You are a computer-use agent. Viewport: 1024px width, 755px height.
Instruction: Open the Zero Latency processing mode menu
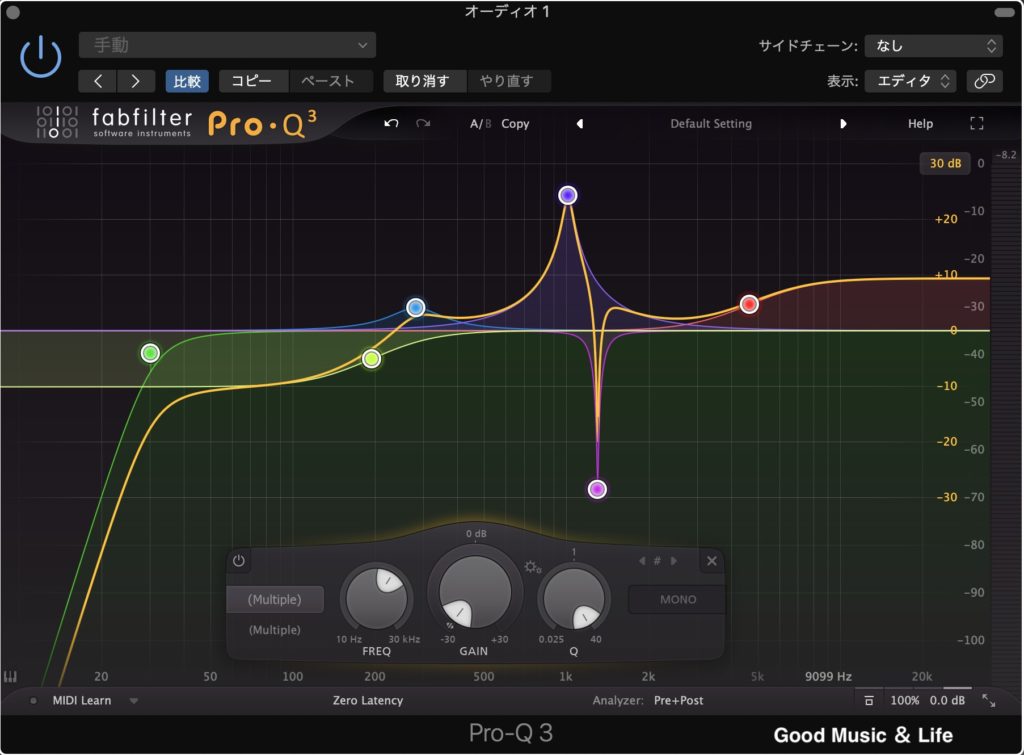coord(368,701)
